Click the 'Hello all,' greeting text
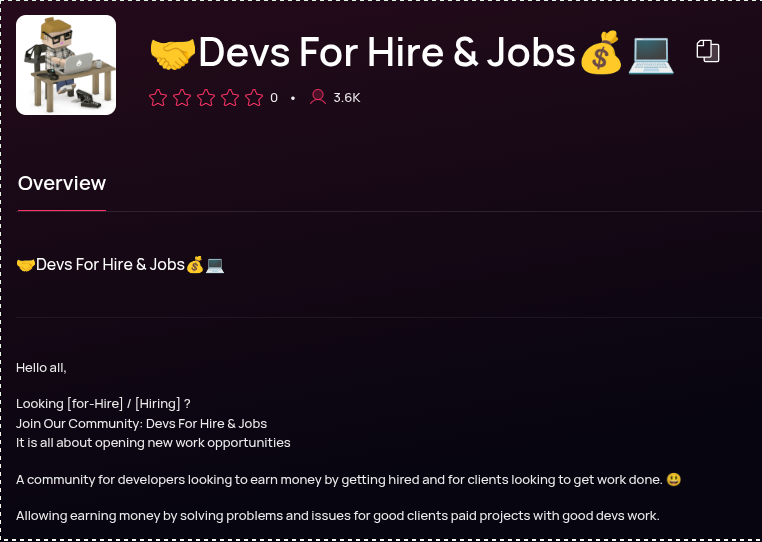This screenshot has height=542, width=762. [x=41, y=368]
